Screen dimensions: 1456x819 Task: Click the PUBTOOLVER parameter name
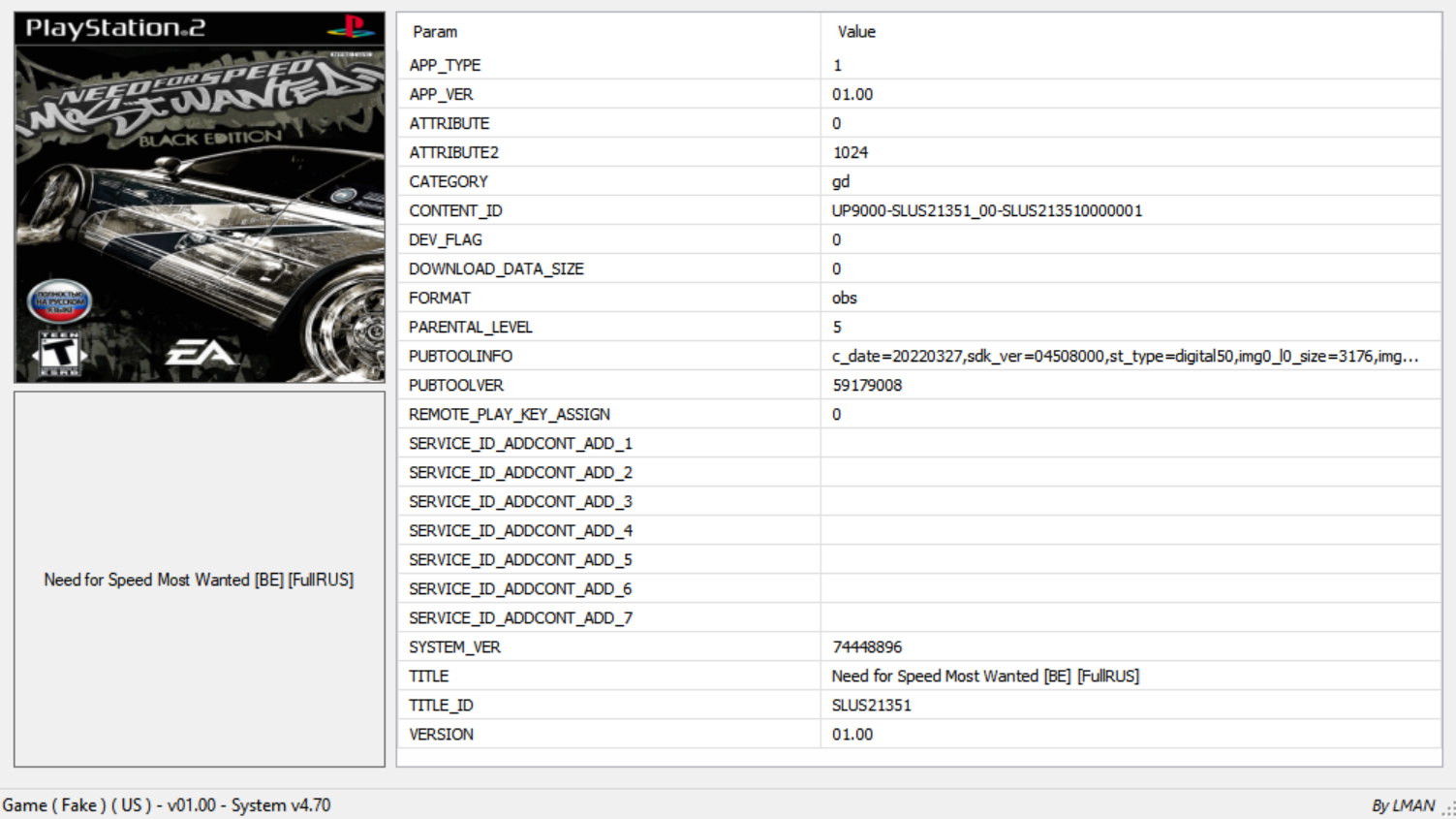coord(456,385)
